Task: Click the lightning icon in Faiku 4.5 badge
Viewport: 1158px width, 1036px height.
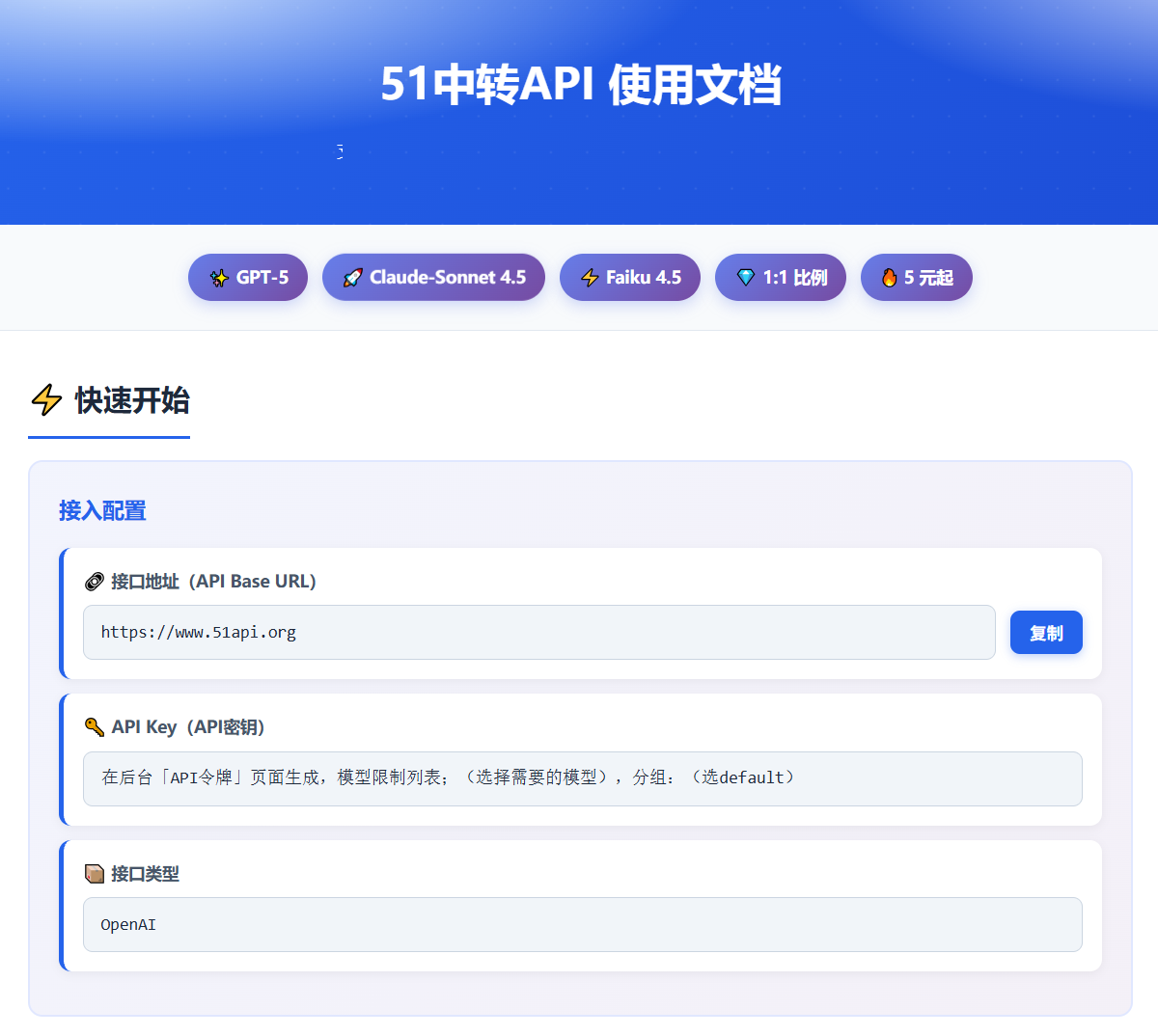Action: tap(590, 278)
